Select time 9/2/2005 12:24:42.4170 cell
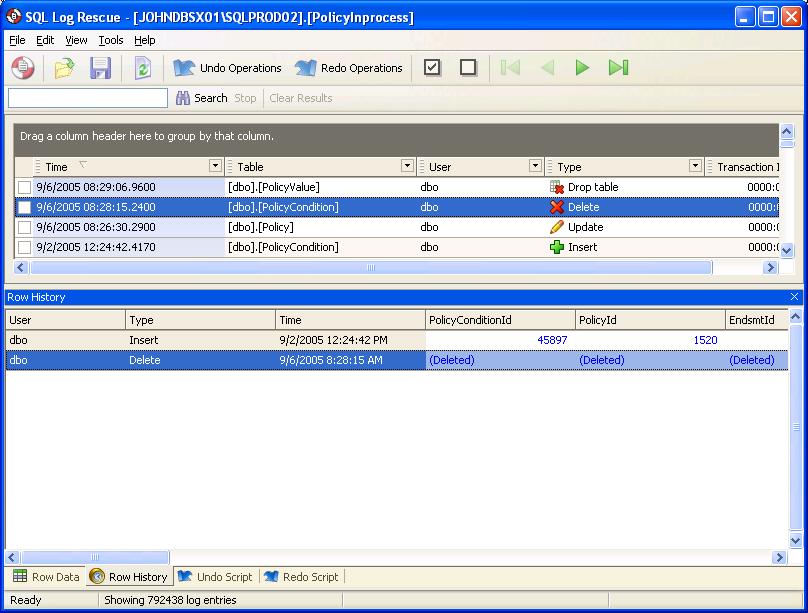The image size is (808, 613). click(x=129, y=247)
